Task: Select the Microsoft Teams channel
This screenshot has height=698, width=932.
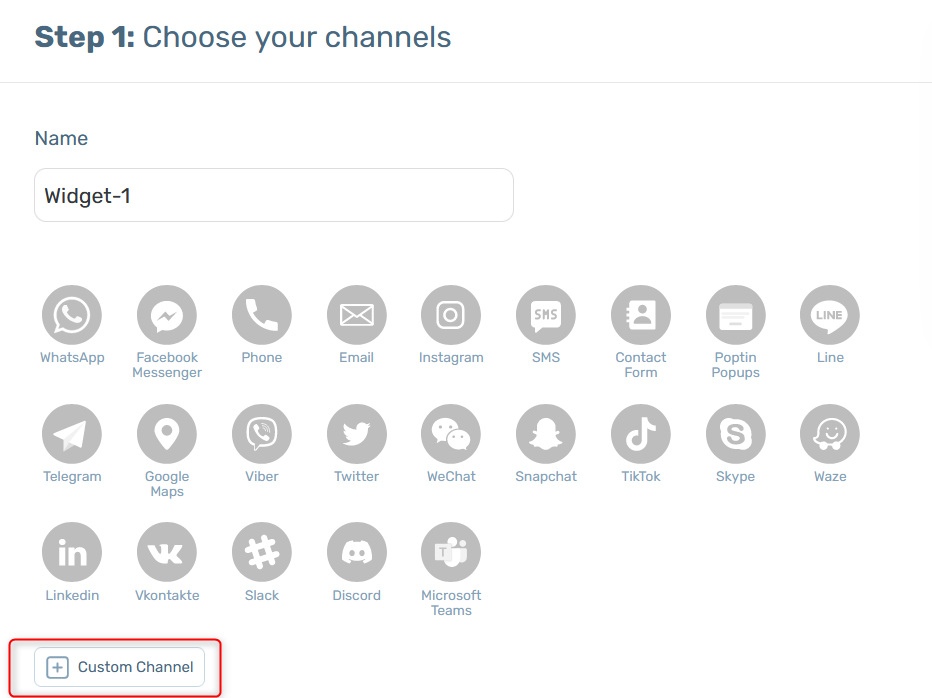Action: [451, 552]
